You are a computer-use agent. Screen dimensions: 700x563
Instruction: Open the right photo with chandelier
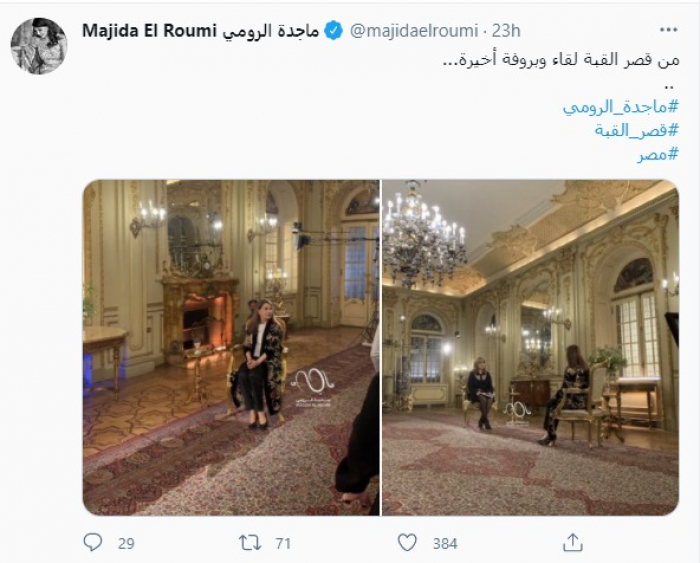pyautogui.click(x=530, y=347)
